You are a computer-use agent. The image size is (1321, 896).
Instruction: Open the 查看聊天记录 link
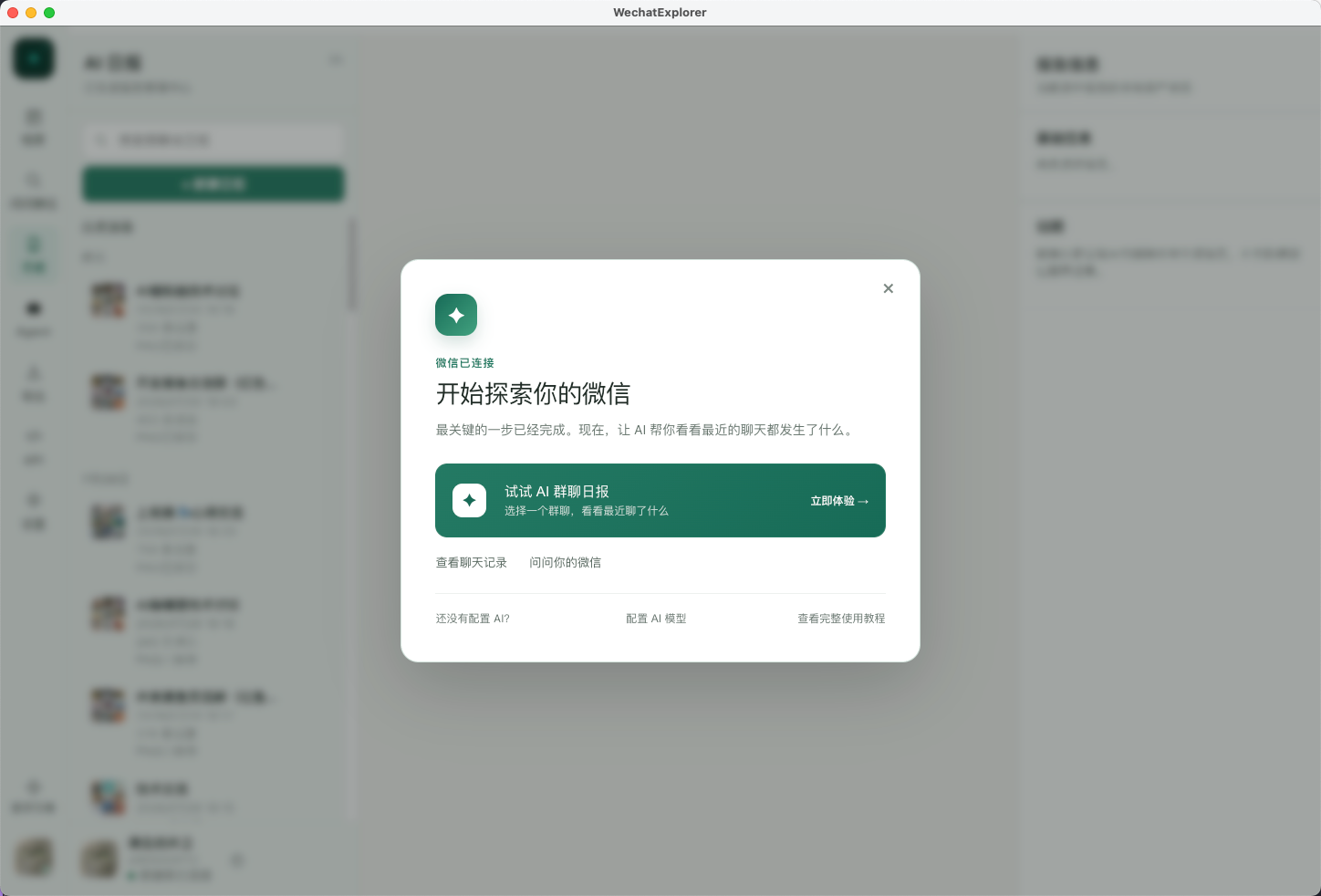click(472, 563)
